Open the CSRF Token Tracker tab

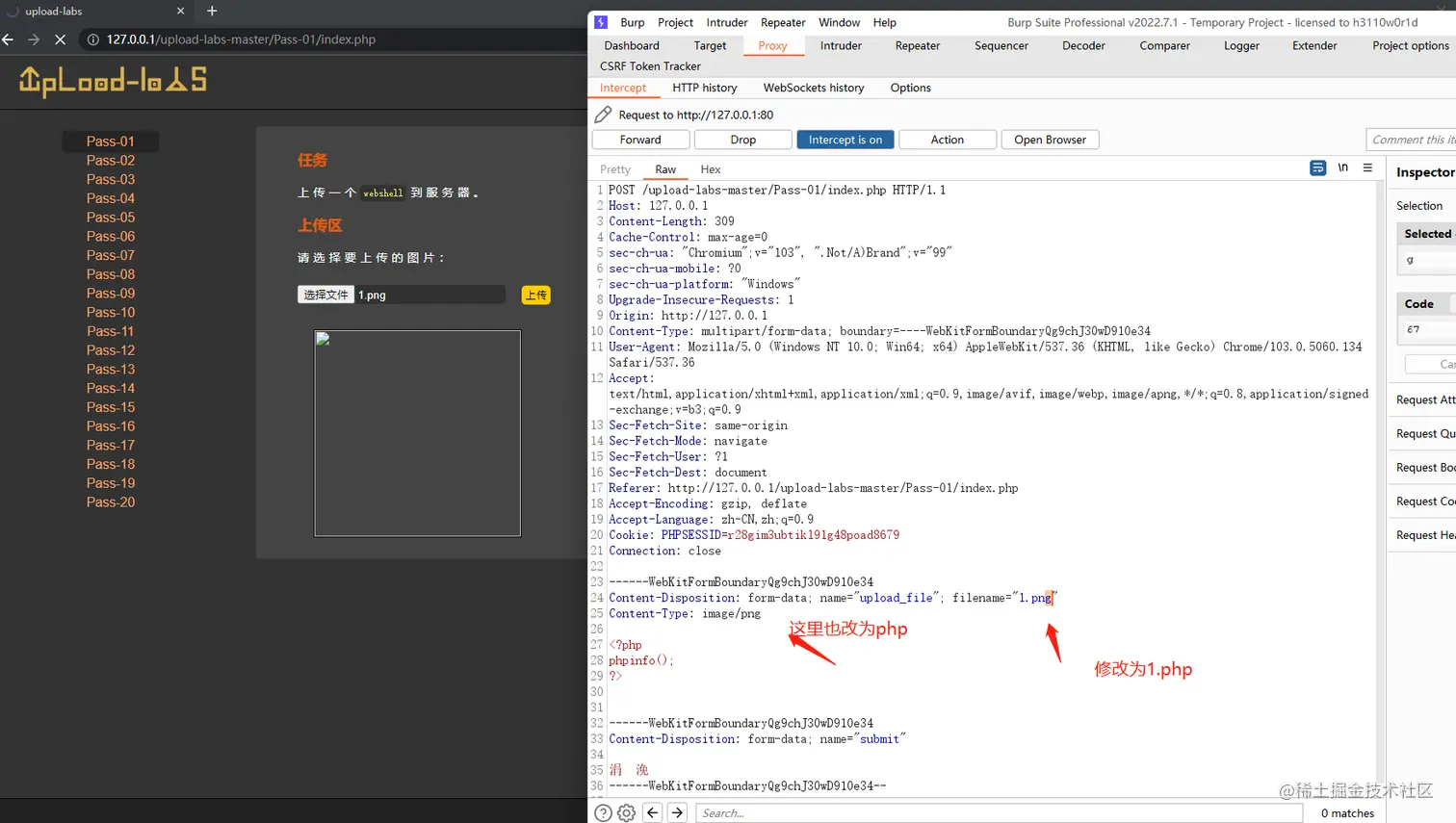point(650,66)
